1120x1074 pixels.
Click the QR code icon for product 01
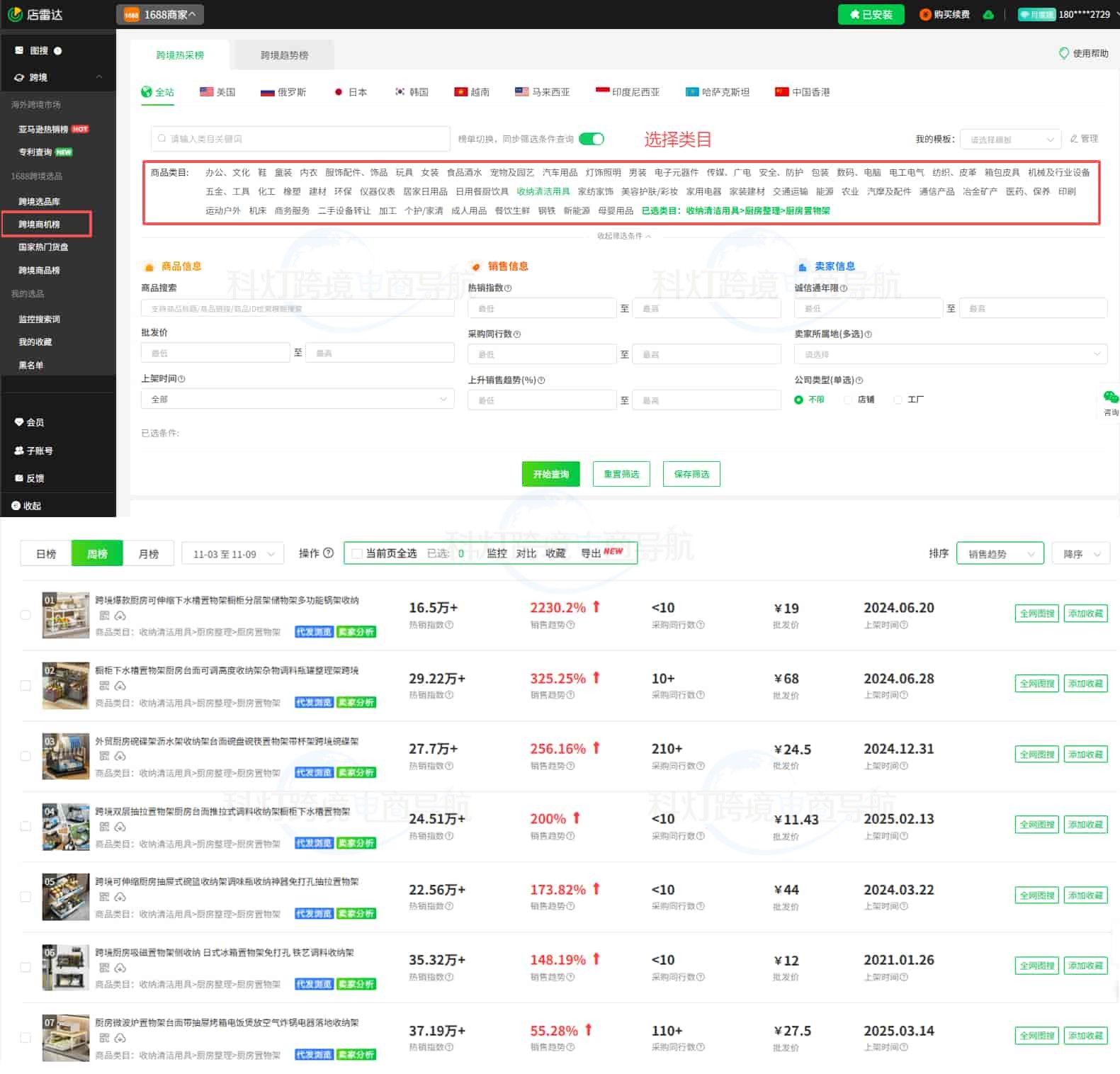[x=104, y=616]
